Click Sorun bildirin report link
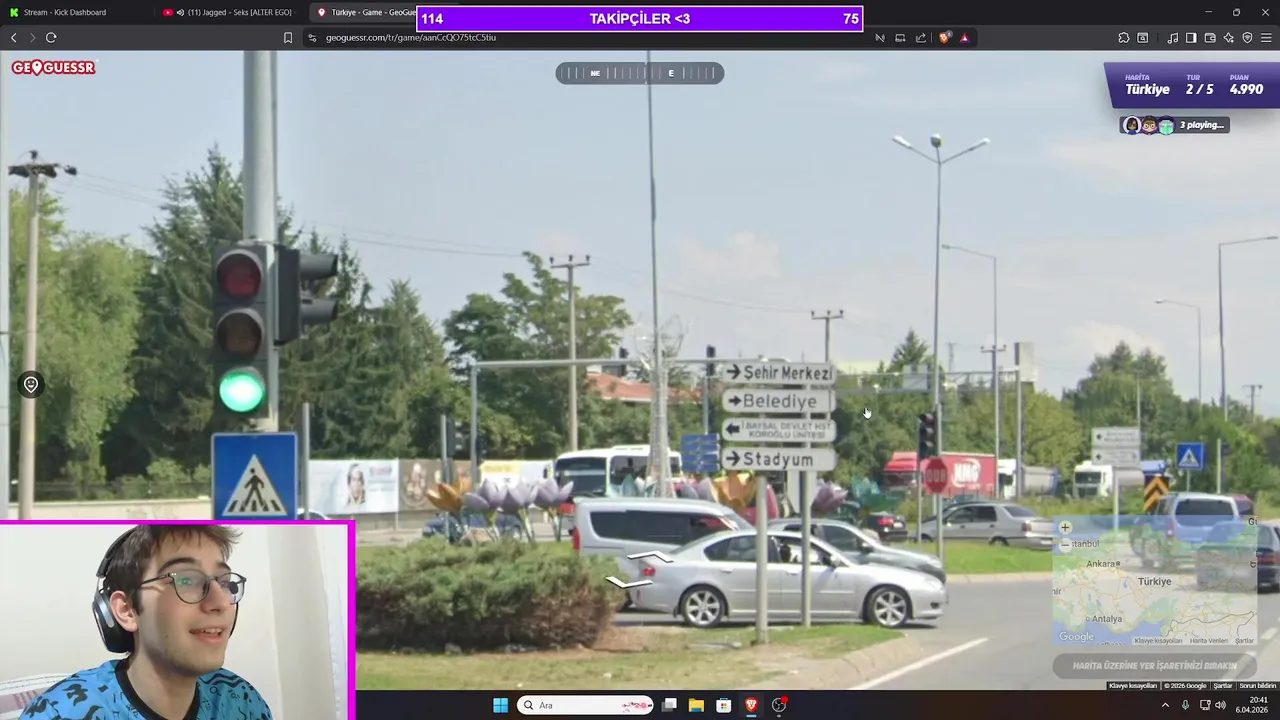This screenshot has width=1280, height=720. pos(1258,686)
